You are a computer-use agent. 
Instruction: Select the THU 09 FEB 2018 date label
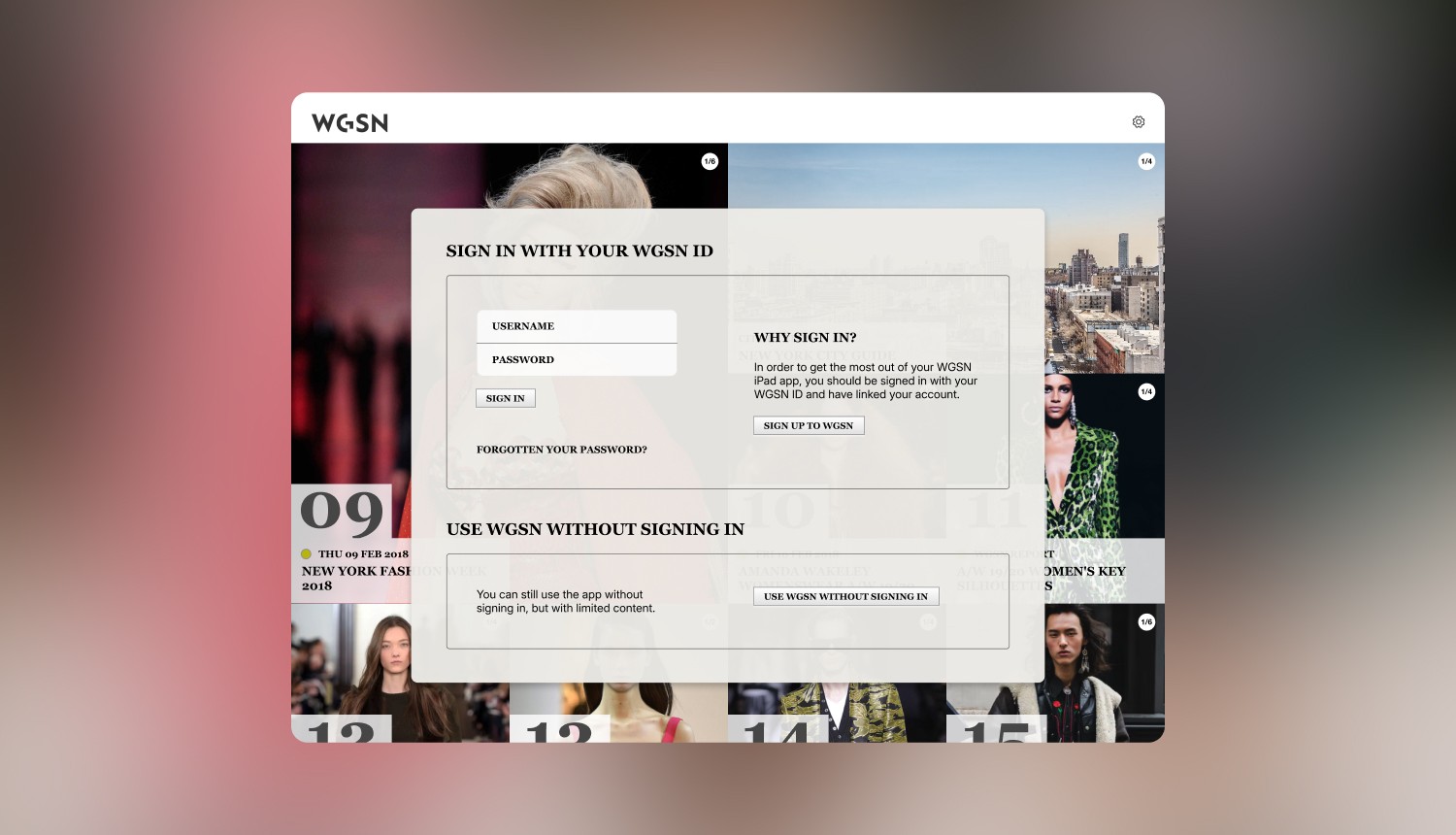(363, 554)
